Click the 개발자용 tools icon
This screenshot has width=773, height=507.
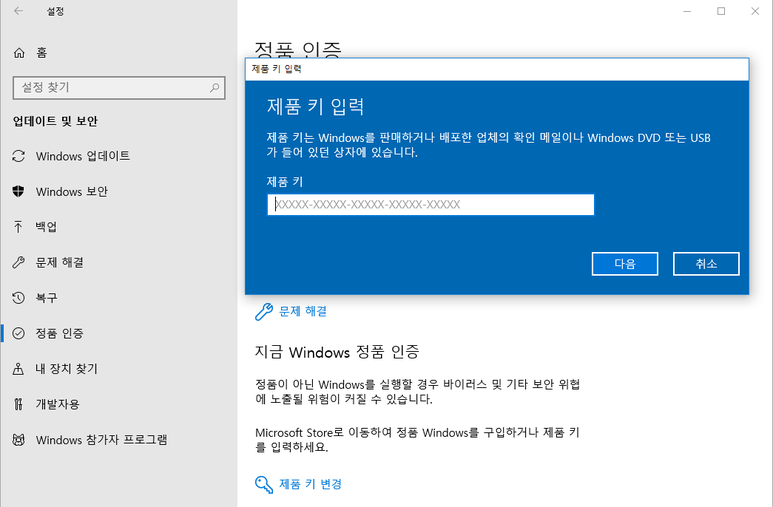pyautogui.click(x=18, y=404)
